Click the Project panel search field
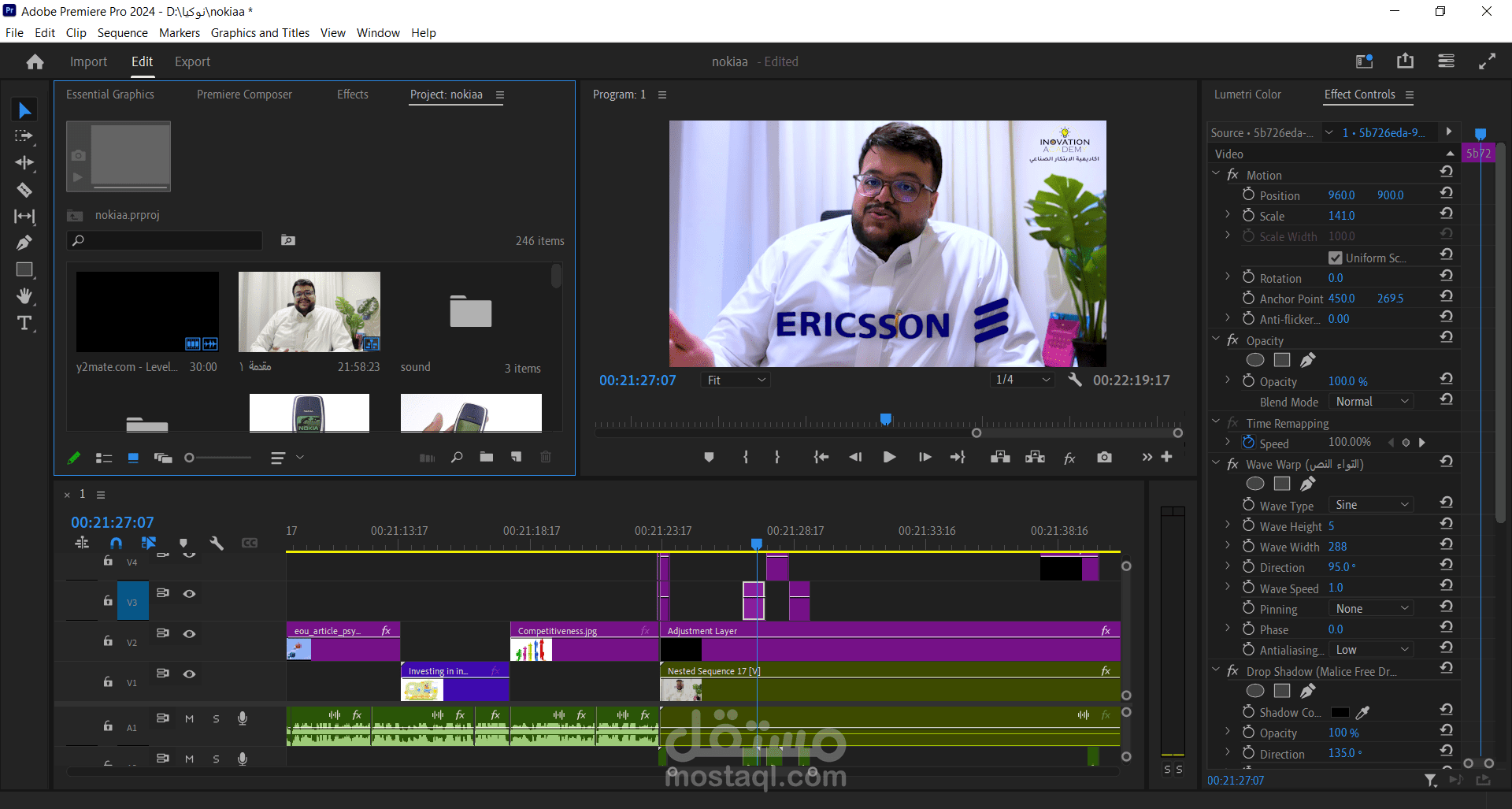 click(x=165, y=240)
